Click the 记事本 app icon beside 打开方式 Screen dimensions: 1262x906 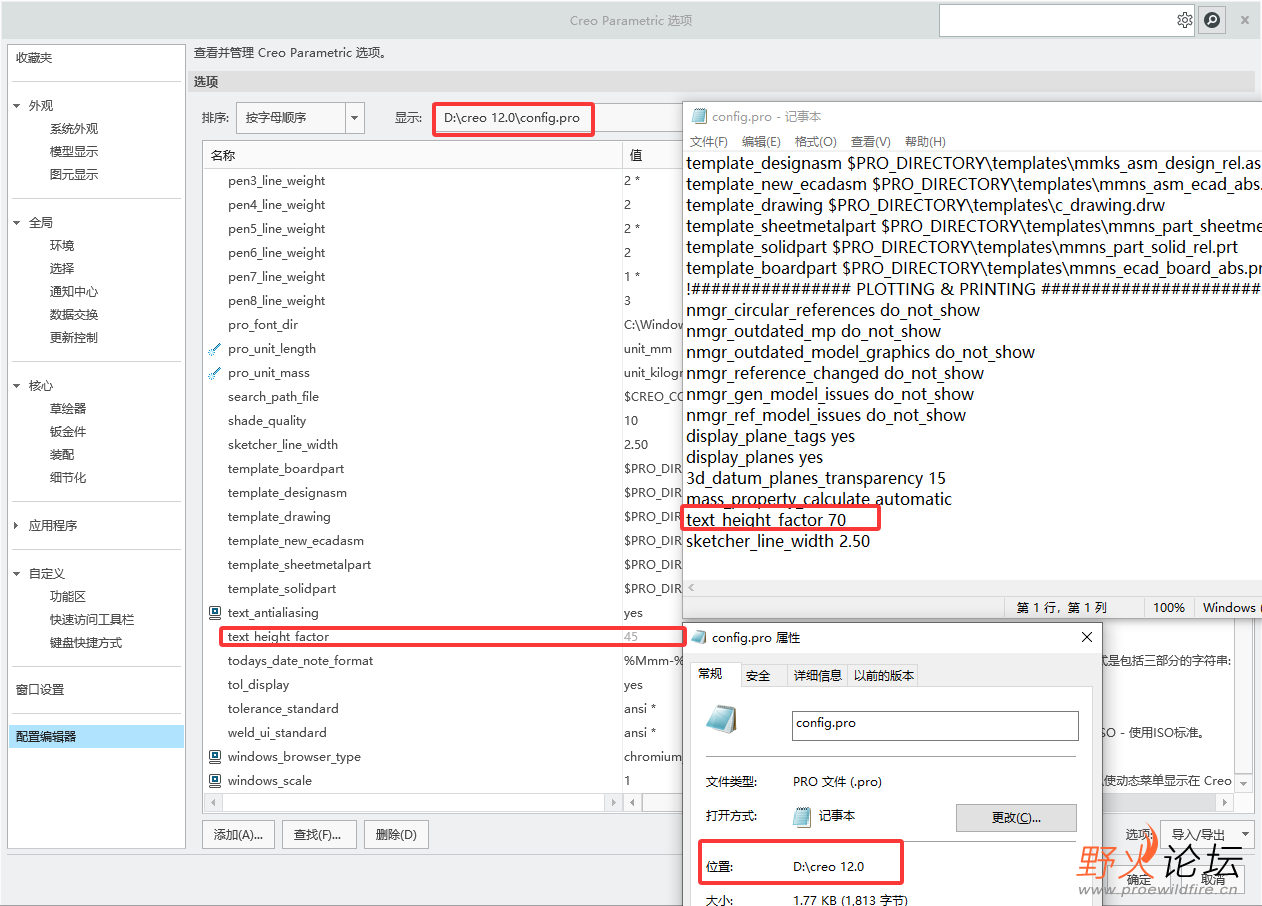click(801, 816)
